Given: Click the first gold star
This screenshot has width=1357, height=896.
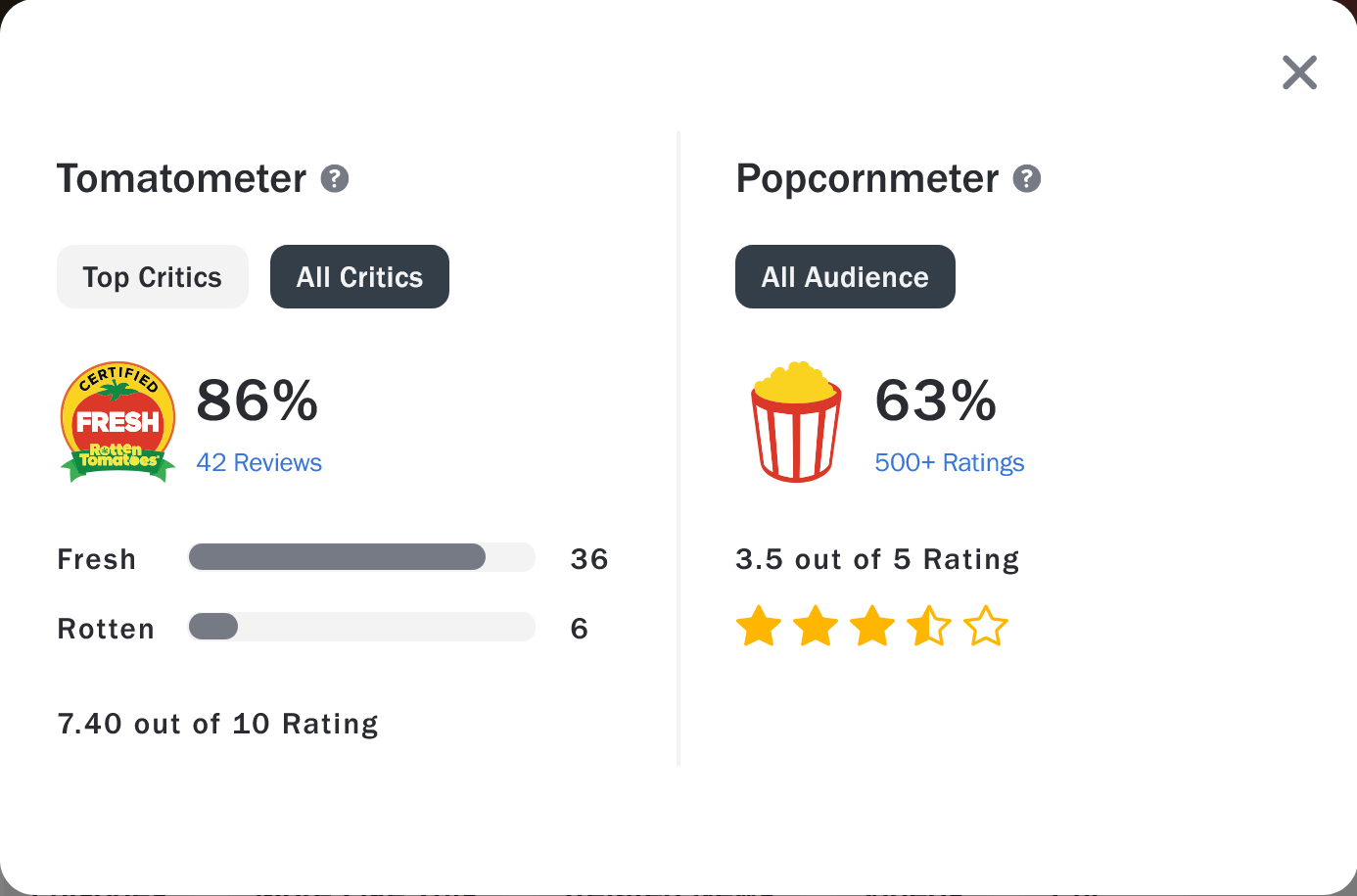Looking at the screenshot, I should (x=759, y=627).
